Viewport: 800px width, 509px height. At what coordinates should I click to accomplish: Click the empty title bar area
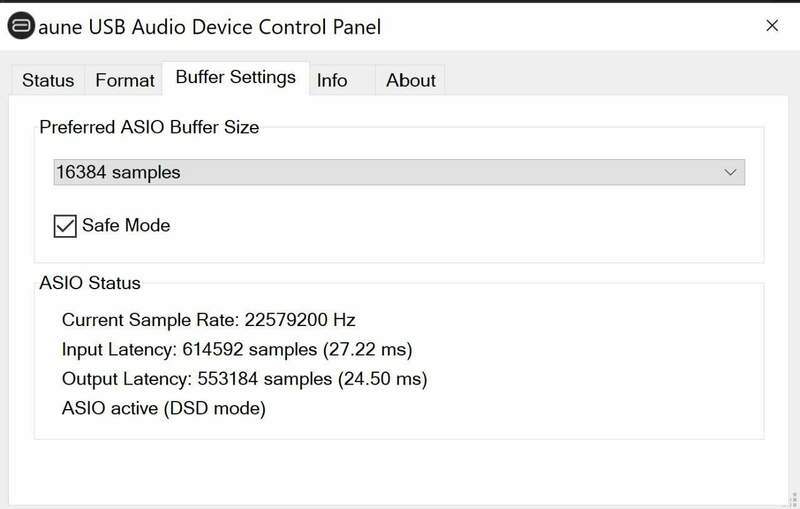560,27
